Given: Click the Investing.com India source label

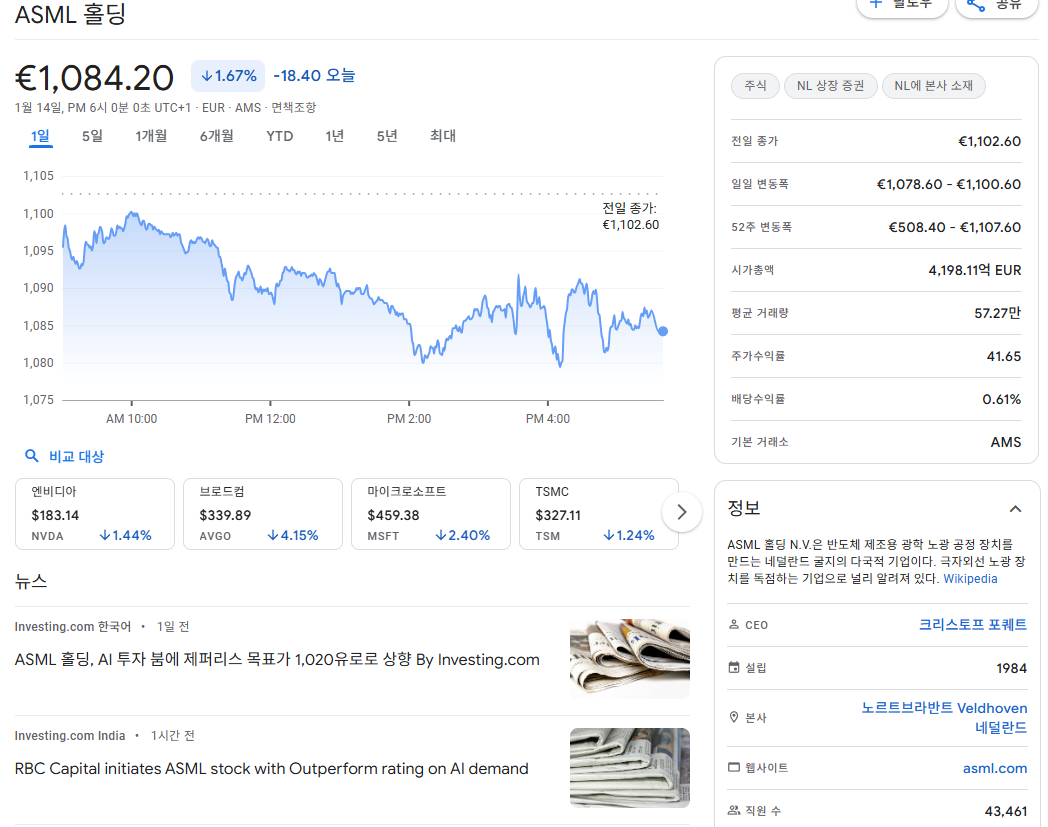Looking at the screenshot, I should coord(70,735).
